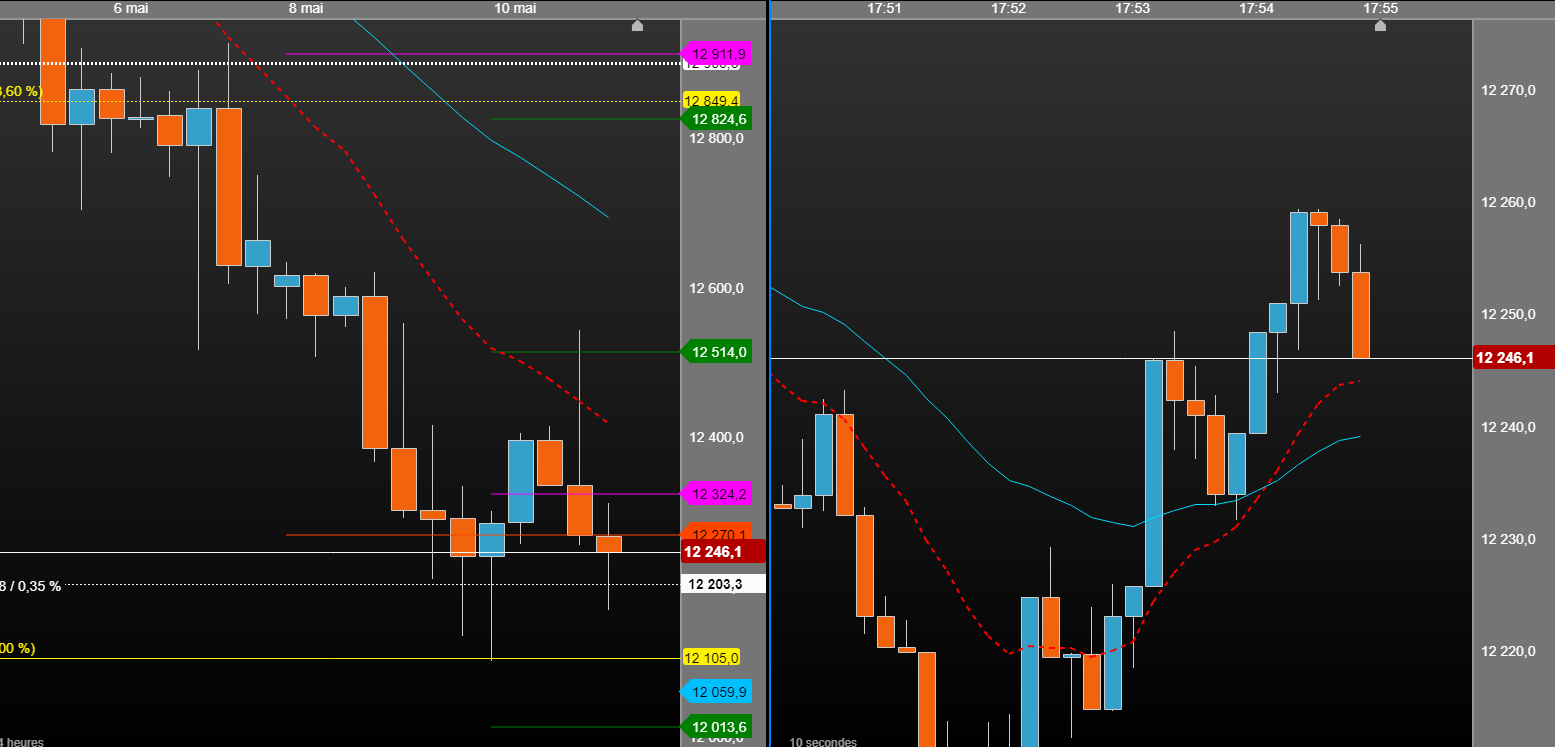This screenshot has height=747, width=1555.
Task: Click the 17:51 time label
Action: click(885, 8)
